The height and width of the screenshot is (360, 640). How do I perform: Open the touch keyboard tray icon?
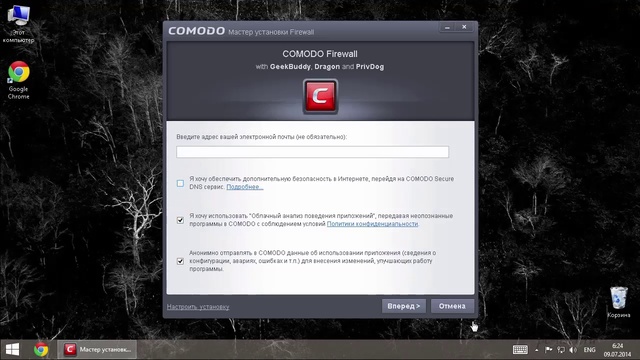tap(520, 350)
